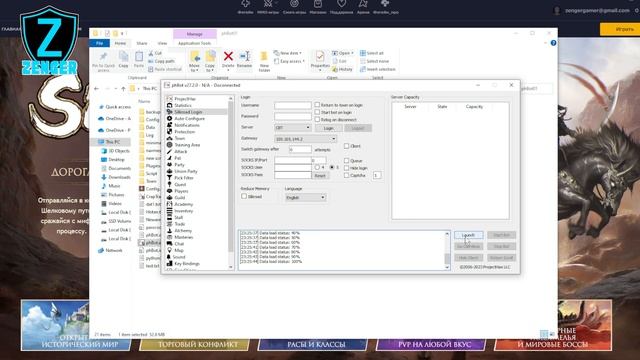
Task: Select SOCKS version 5 radio button
Action: click(332, 167)
